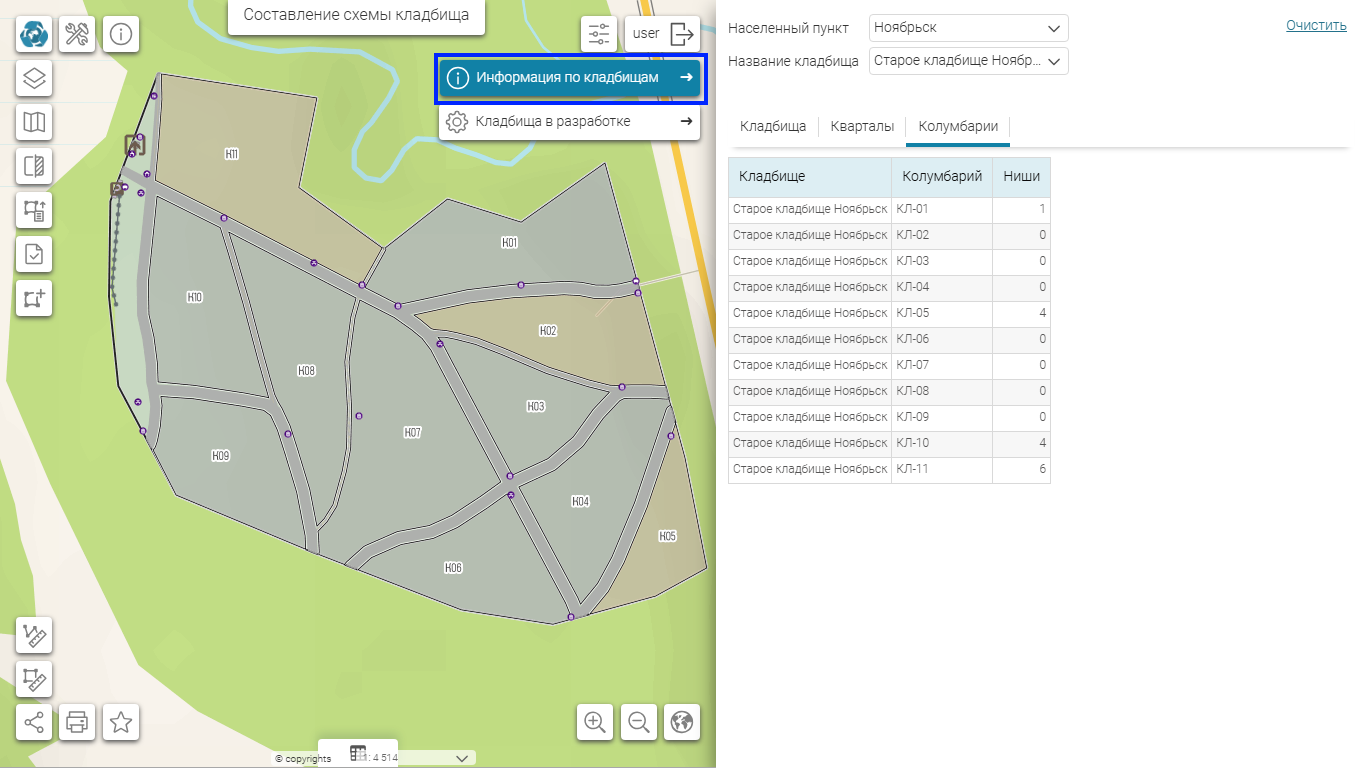Toggle the map swipe compare tool
The height and width of the screenshot is (768, 1366).
(34, 166)
